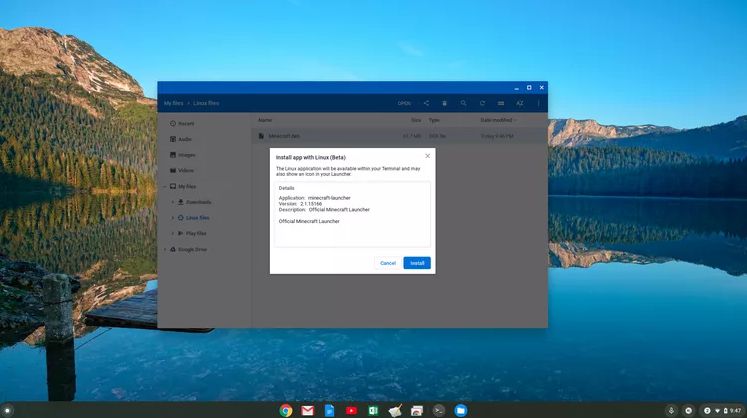Minimize the Files window
The height and width of the screenshot is (418, 747).
[516, 88]
